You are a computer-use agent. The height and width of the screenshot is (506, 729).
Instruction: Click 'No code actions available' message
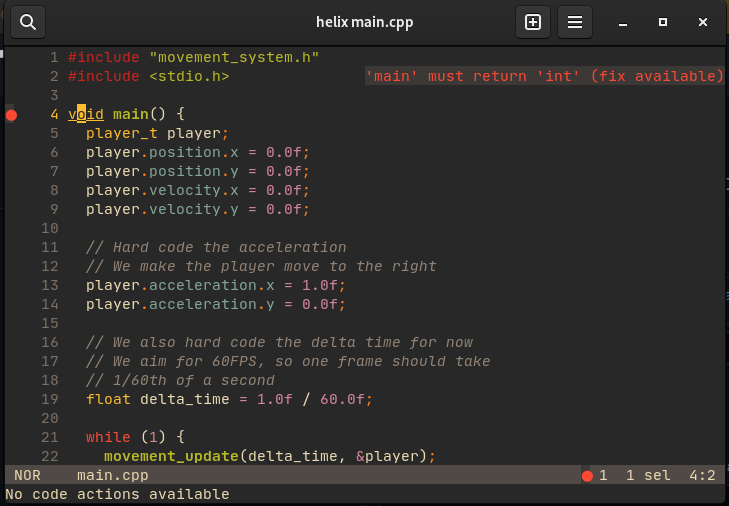[117, 494]
